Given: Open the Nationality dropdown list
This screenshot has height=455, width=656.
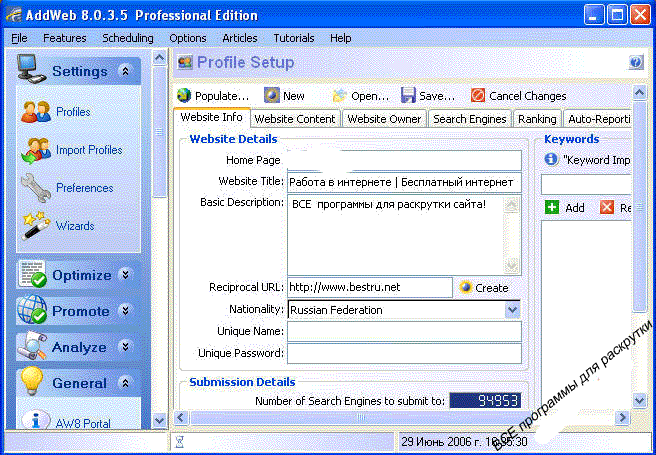Looking at the screenshot, I should [x=512, y=310].
